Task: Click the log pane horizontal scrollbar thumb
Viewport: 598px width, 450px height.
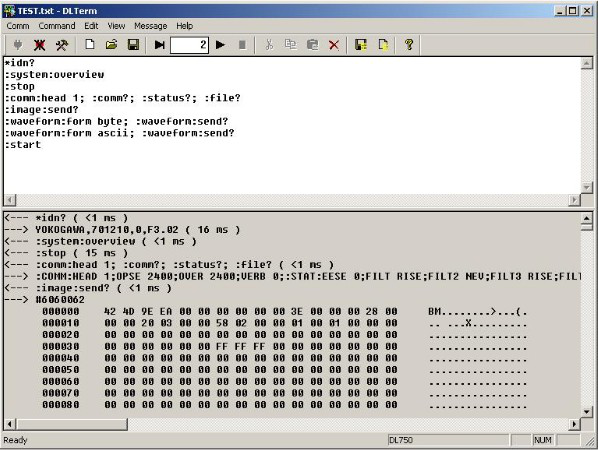Action: pos(72,424)
